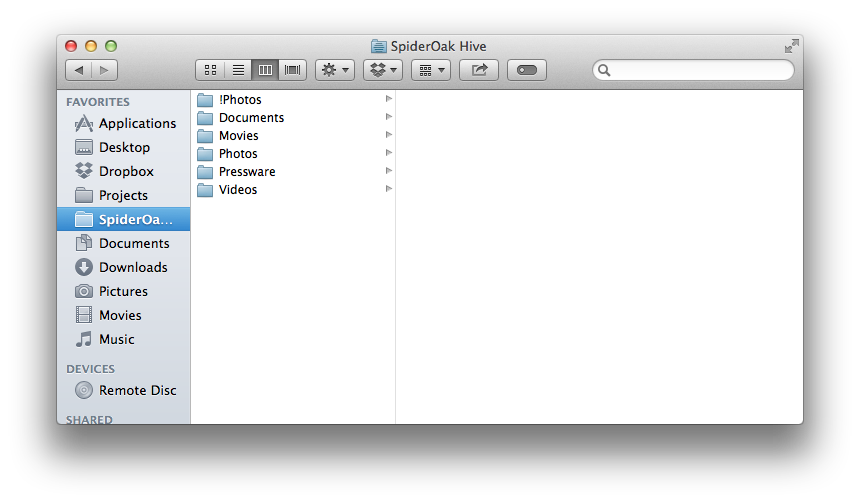
Task: Open Documents in the sidebar
Action: pyautogui.click(x=124, y=244)
